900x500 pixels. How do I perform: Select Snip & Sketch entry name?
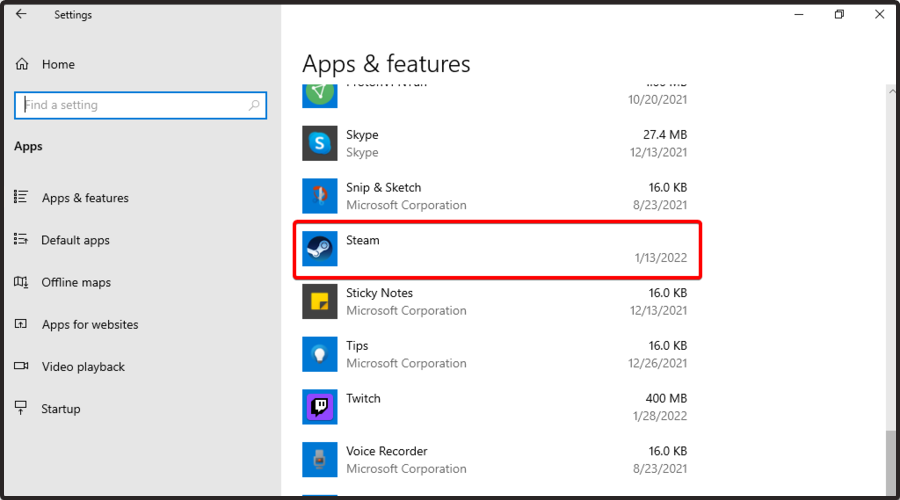383,188
